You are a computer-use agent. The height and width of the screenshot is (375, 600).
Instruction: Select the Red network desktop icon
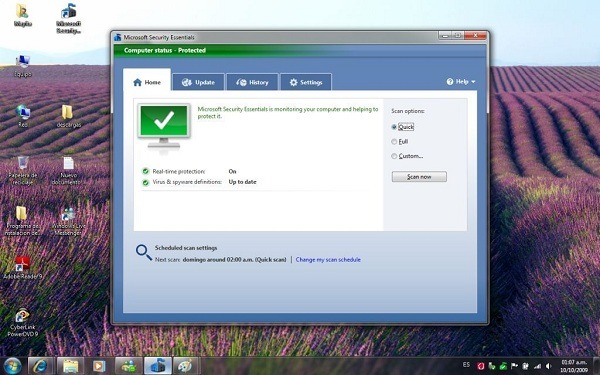tap(23, 116)
